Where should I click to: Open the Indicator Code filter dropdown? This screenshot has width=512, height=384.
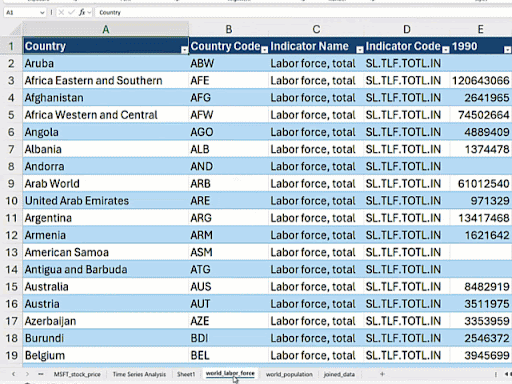pyautogui.click(x=446, y=50)
